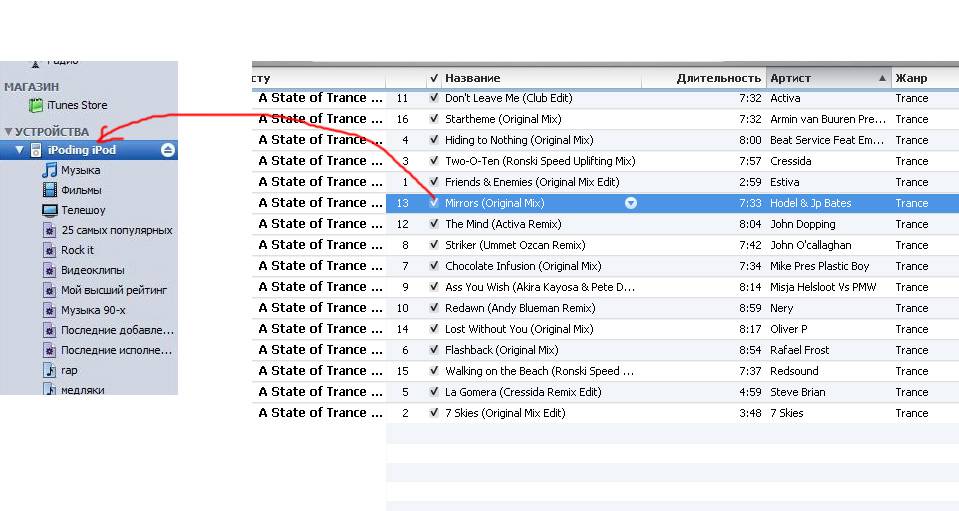The height and width of the screenshot is (511, 959).
Task: Uncheck Chocolate Infusion (Original Mix)
Action: pyautogui.click(x=434, y=266)
